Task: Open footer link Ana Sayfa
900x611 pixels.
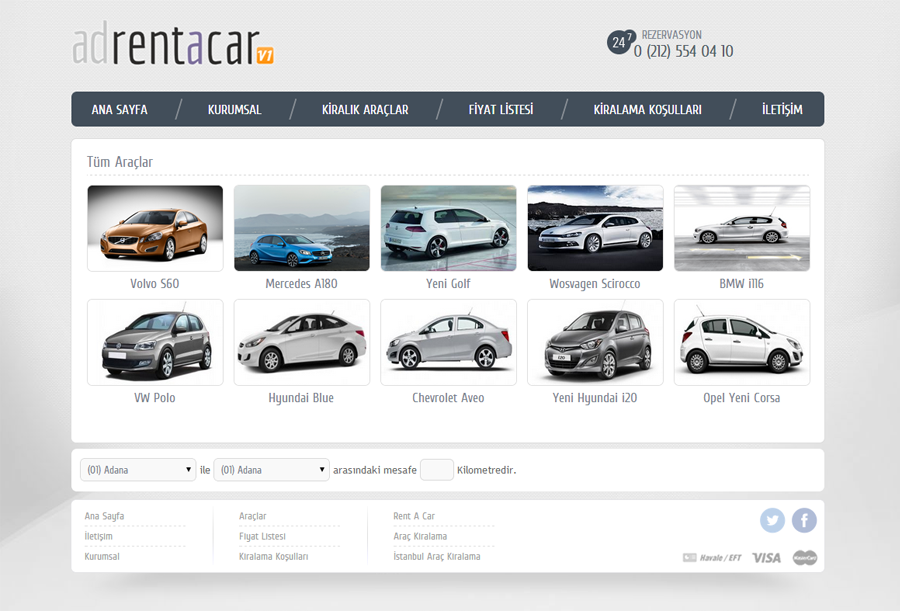Action: pos(104,516)
